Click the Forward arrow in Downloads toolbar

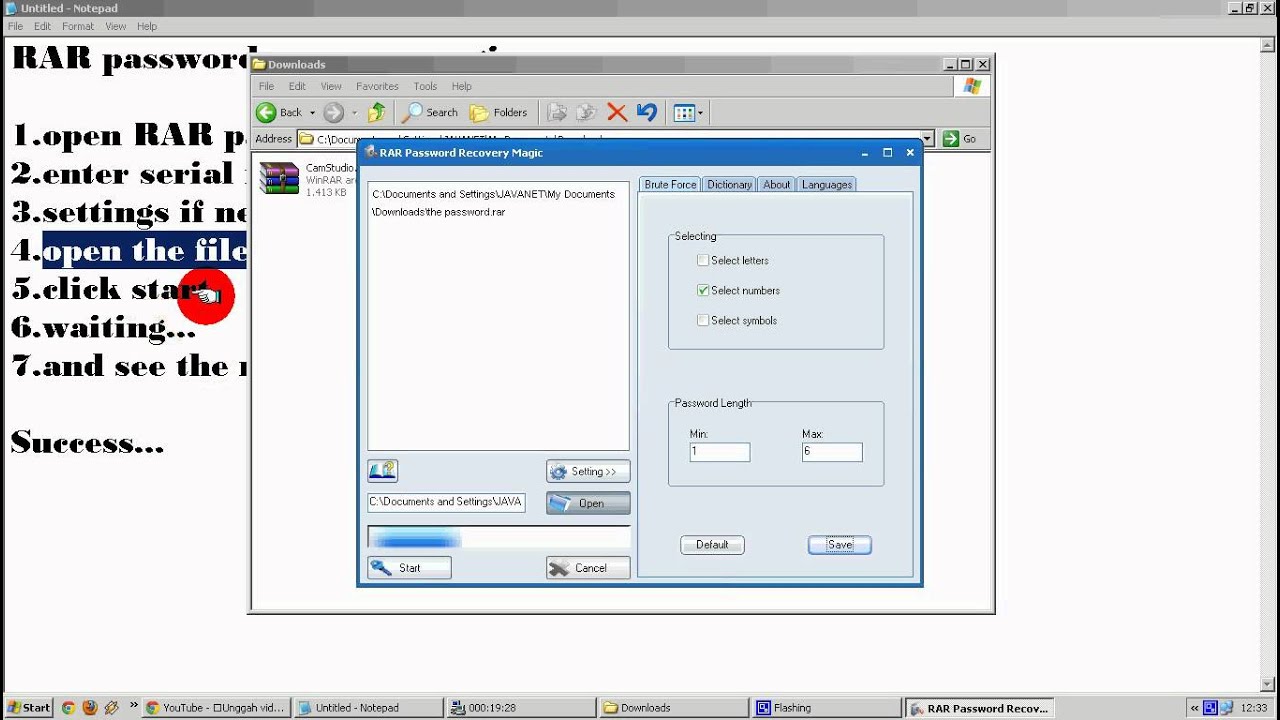333,112
